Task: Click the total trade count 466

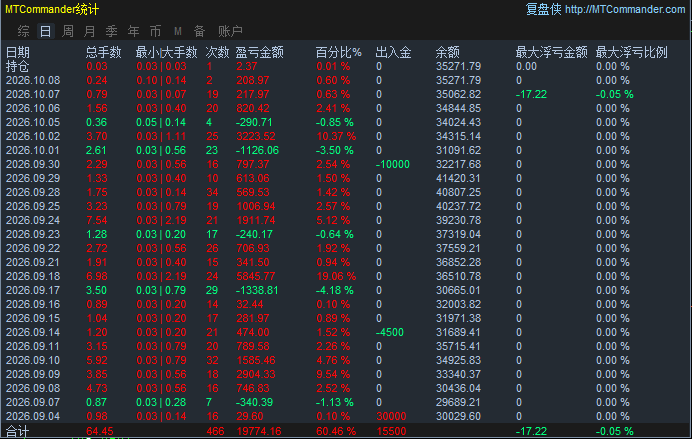Action: pyautogui.click(x=215, y=431)
